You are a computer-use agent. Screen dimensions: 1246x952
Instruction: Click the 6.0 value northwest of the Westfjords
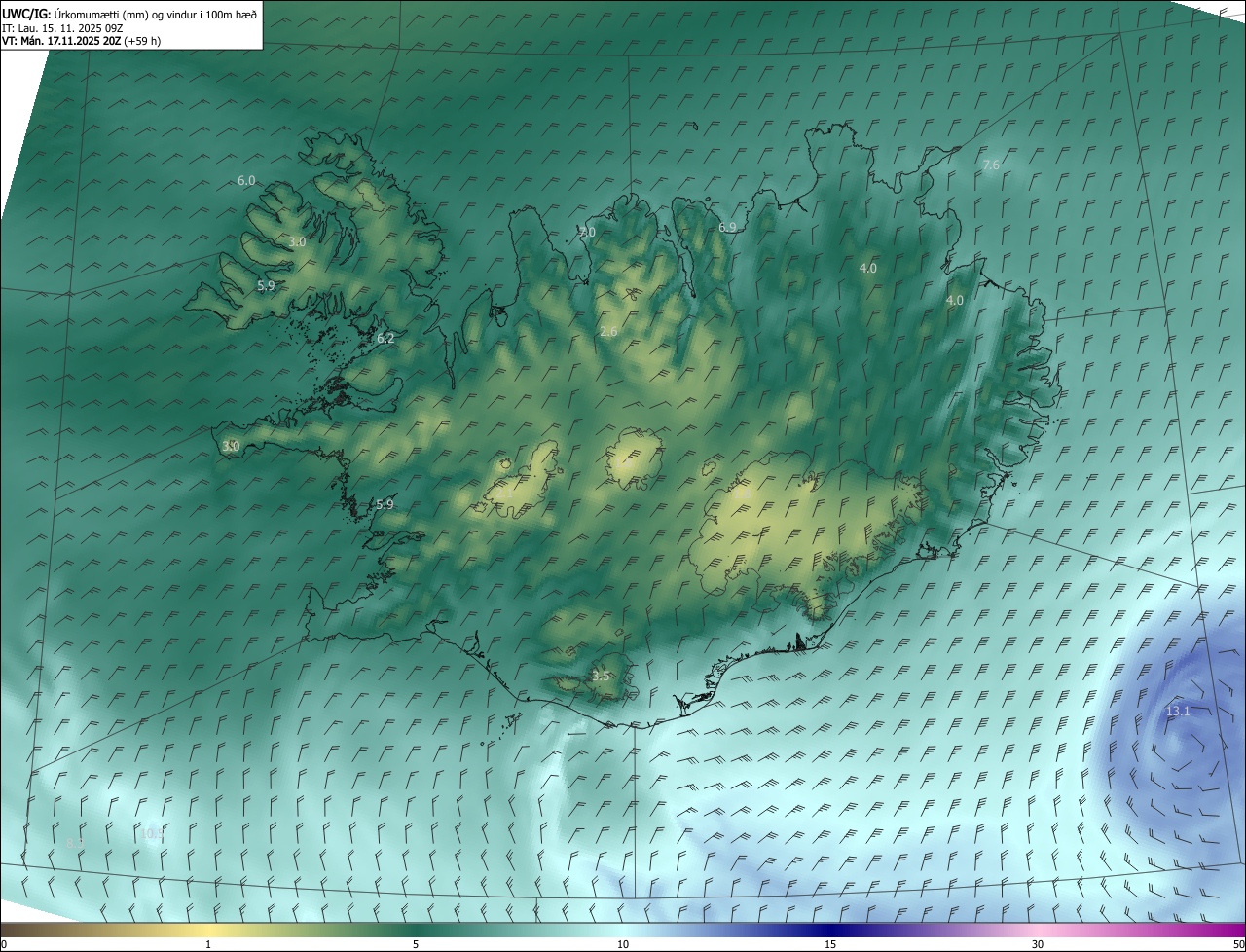(x=246, y=181)
